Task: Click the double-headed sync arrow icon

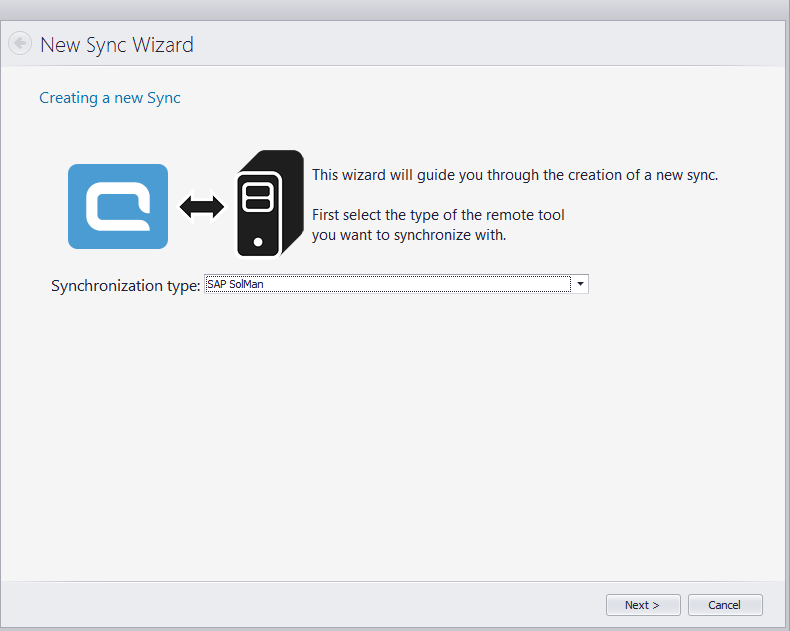Action: tap(202, 206)
